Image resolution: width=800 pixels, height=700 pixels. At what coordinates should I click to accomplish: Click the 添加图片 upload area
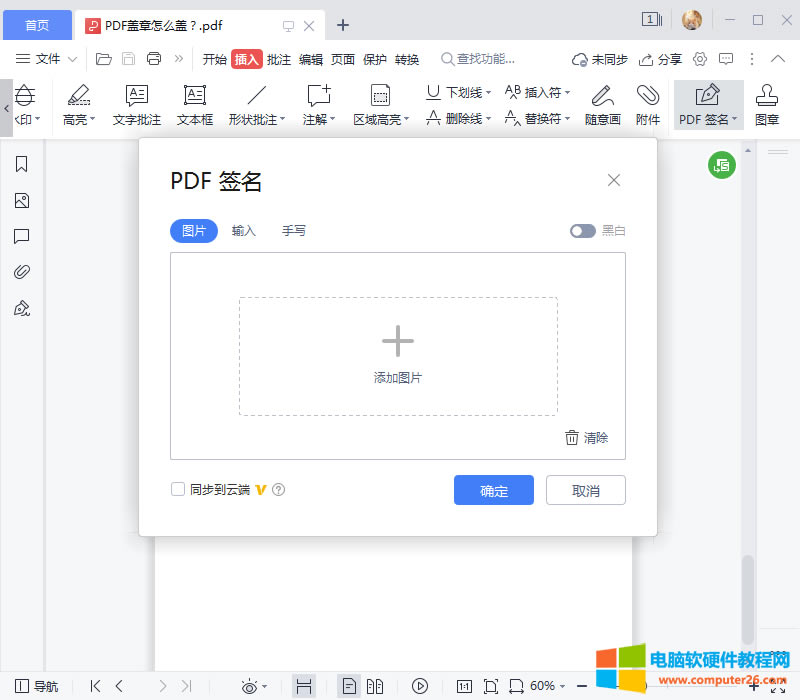click(398, 356)
